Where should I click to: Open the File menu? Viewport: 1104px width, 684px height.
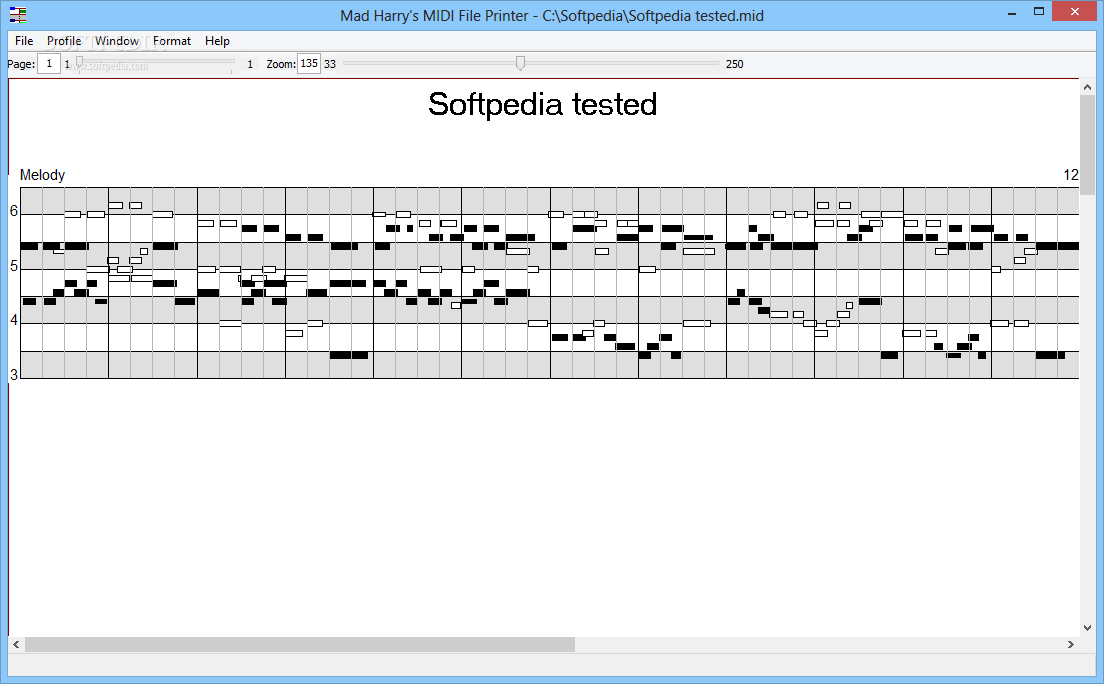tap(23, 41)
